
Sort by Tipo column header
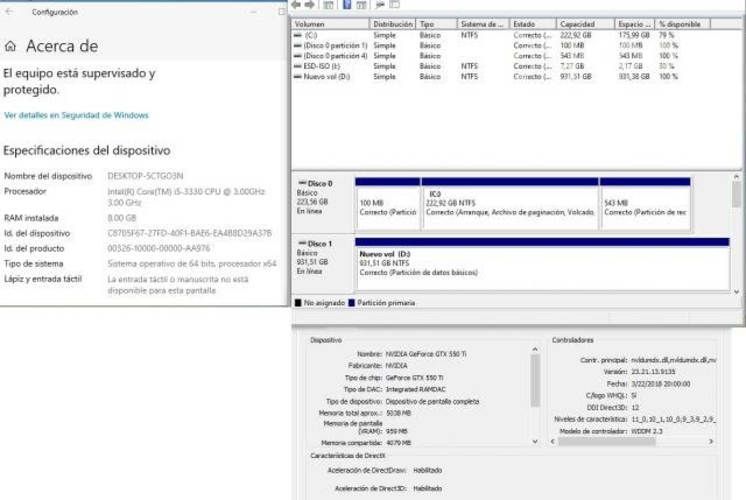point(436,24)
